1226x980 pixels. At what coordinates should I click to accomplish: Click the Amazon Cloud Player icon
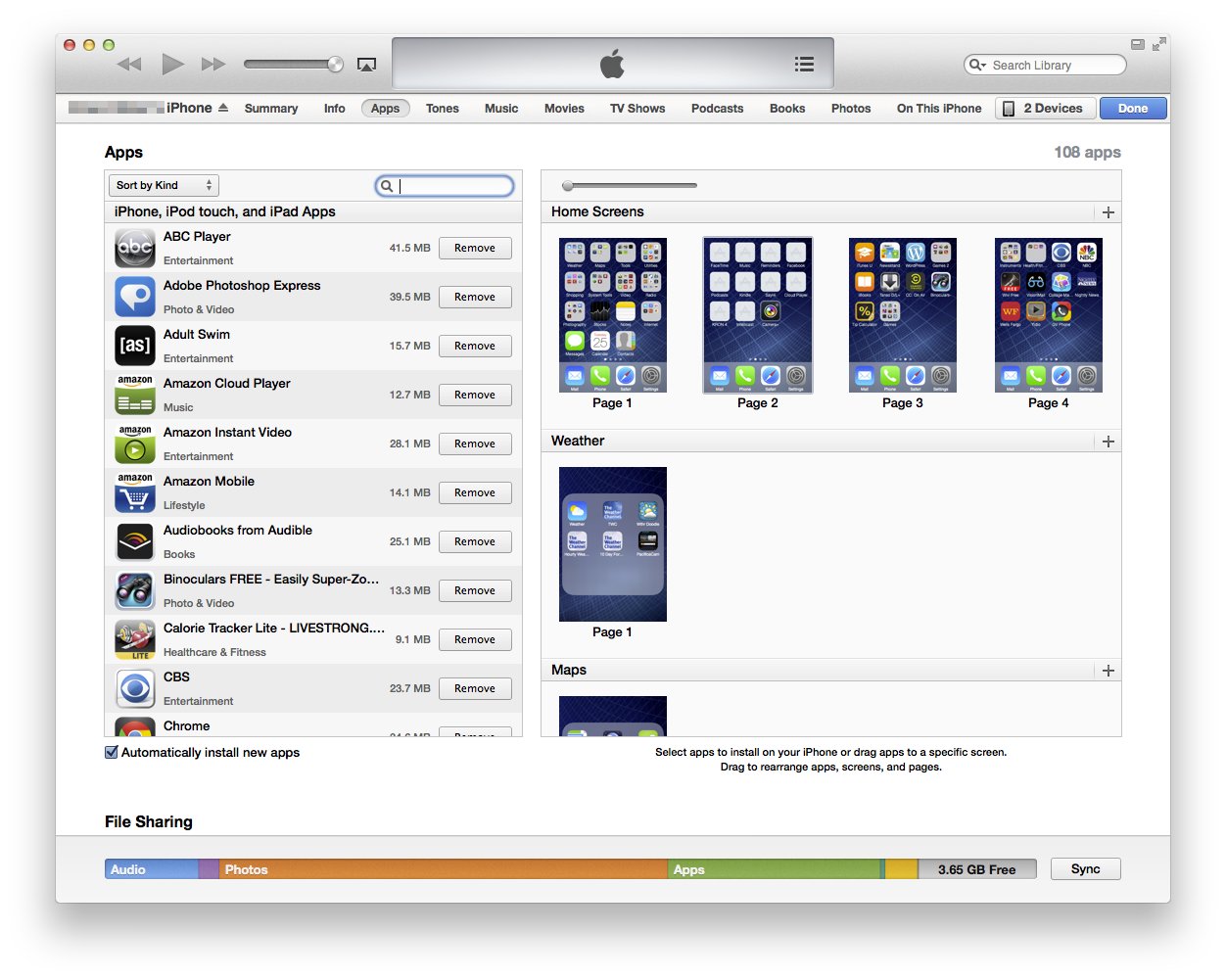[135, 395]
